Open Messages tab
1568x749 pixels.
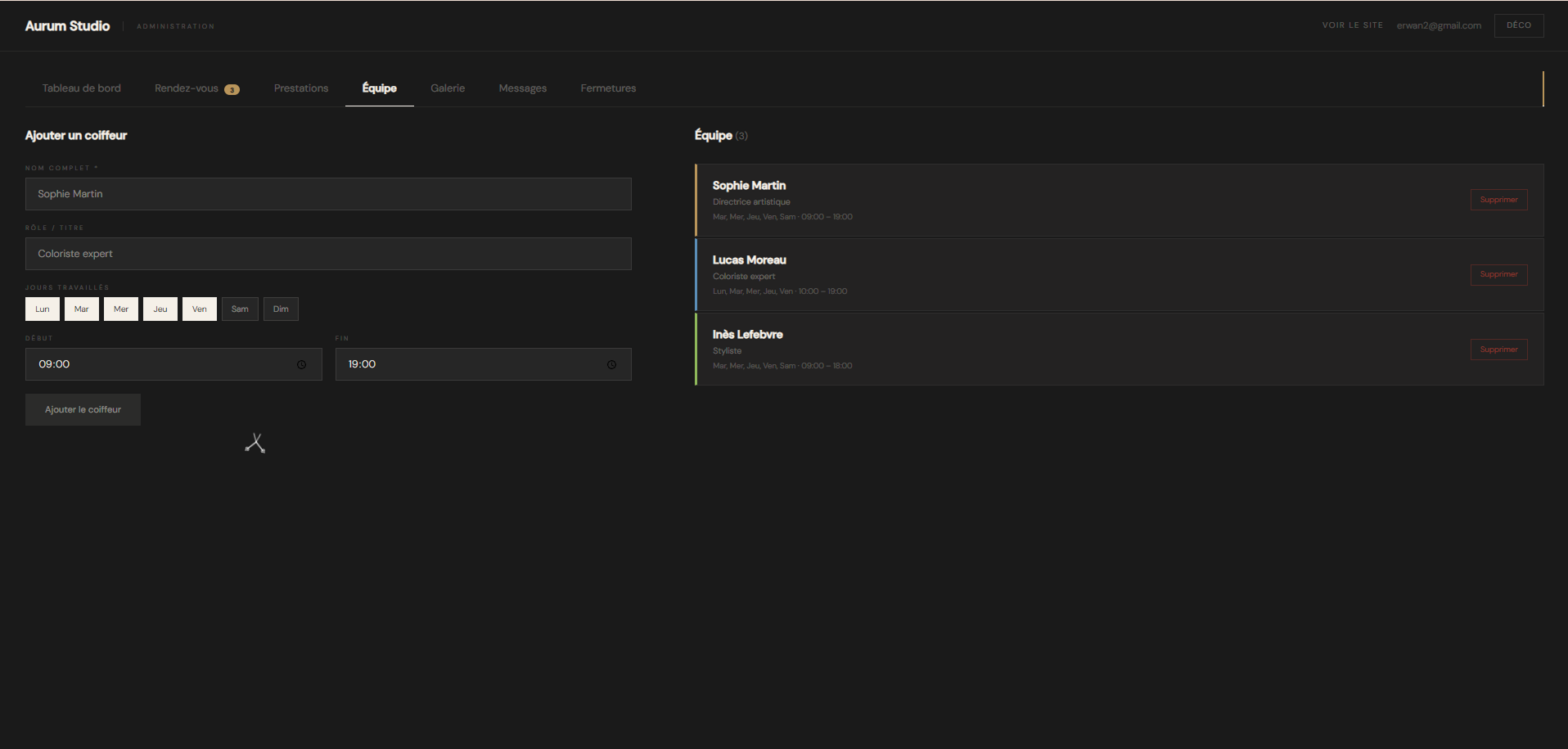coord(523,88)
